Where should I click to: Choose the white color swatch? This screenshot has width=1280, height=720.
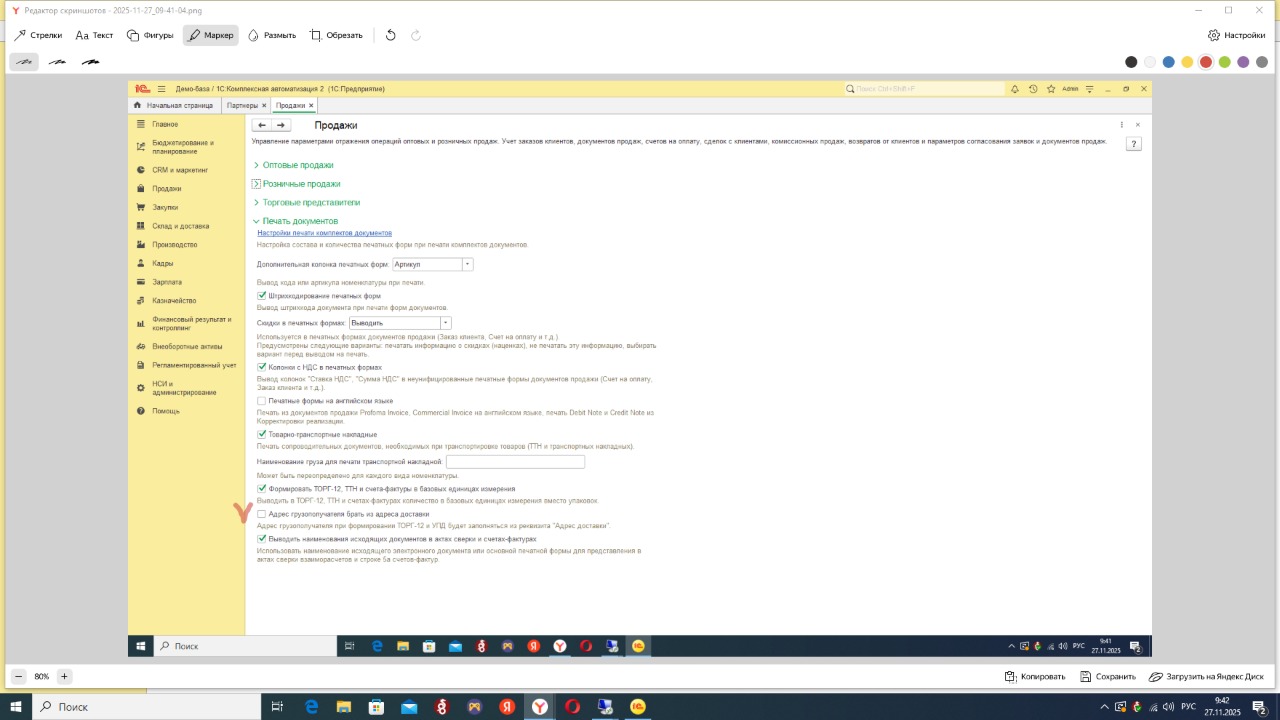[x=1150, y=62]
